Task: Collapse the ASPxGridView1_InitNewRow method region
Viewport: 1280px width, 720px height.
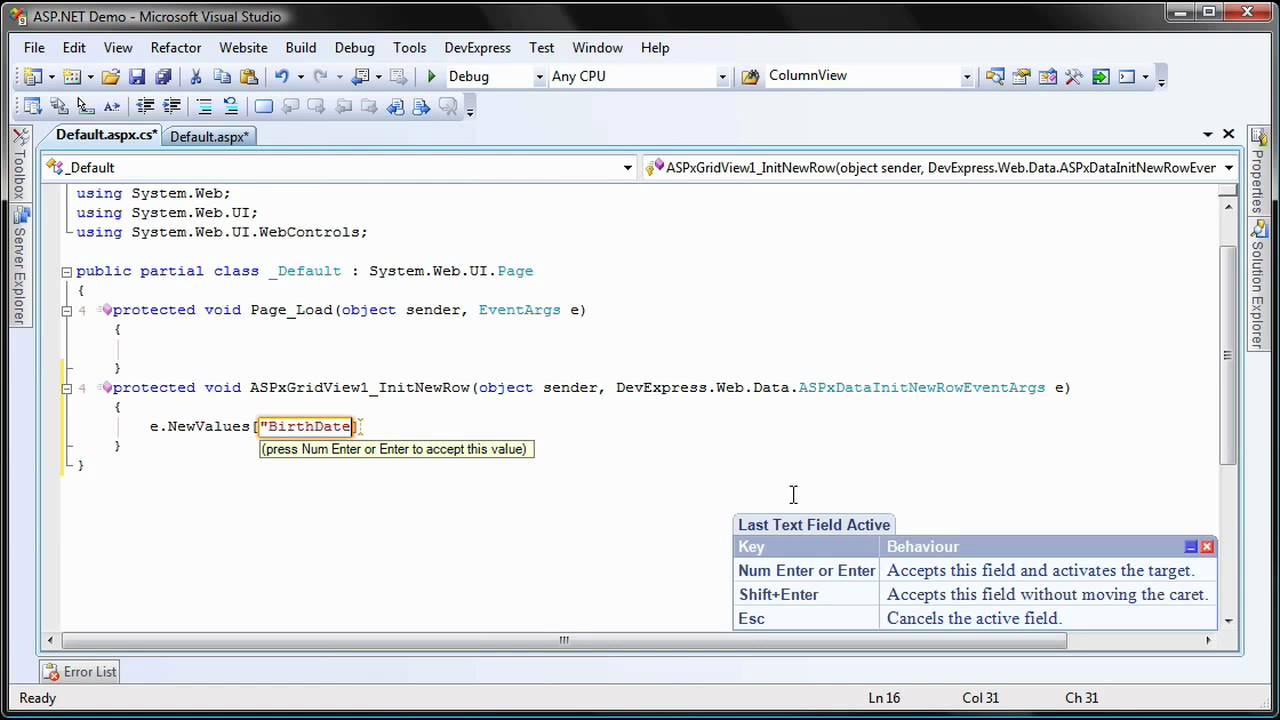Action: 66,388
